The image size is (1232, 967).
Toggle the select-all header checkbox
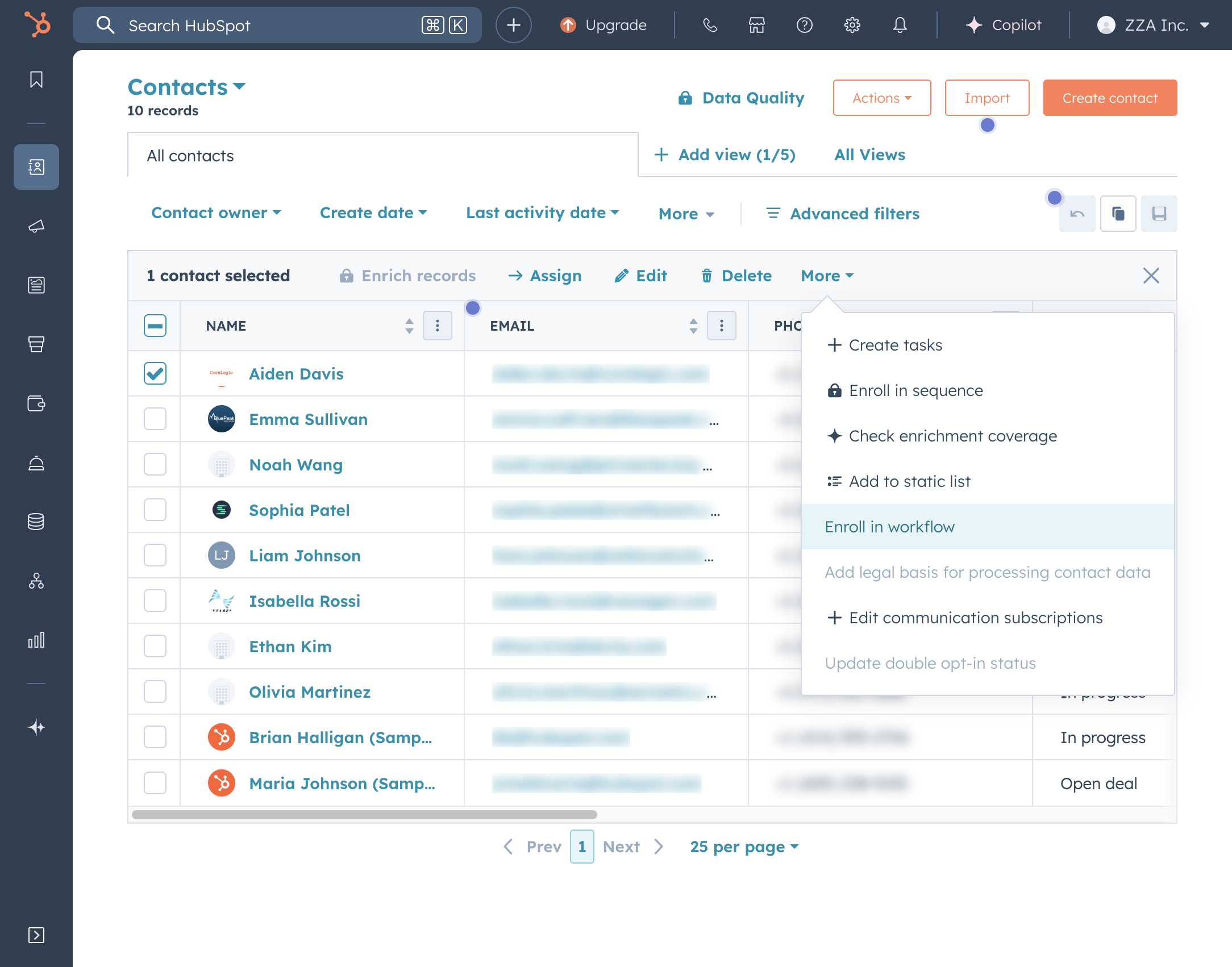(155, 326)
